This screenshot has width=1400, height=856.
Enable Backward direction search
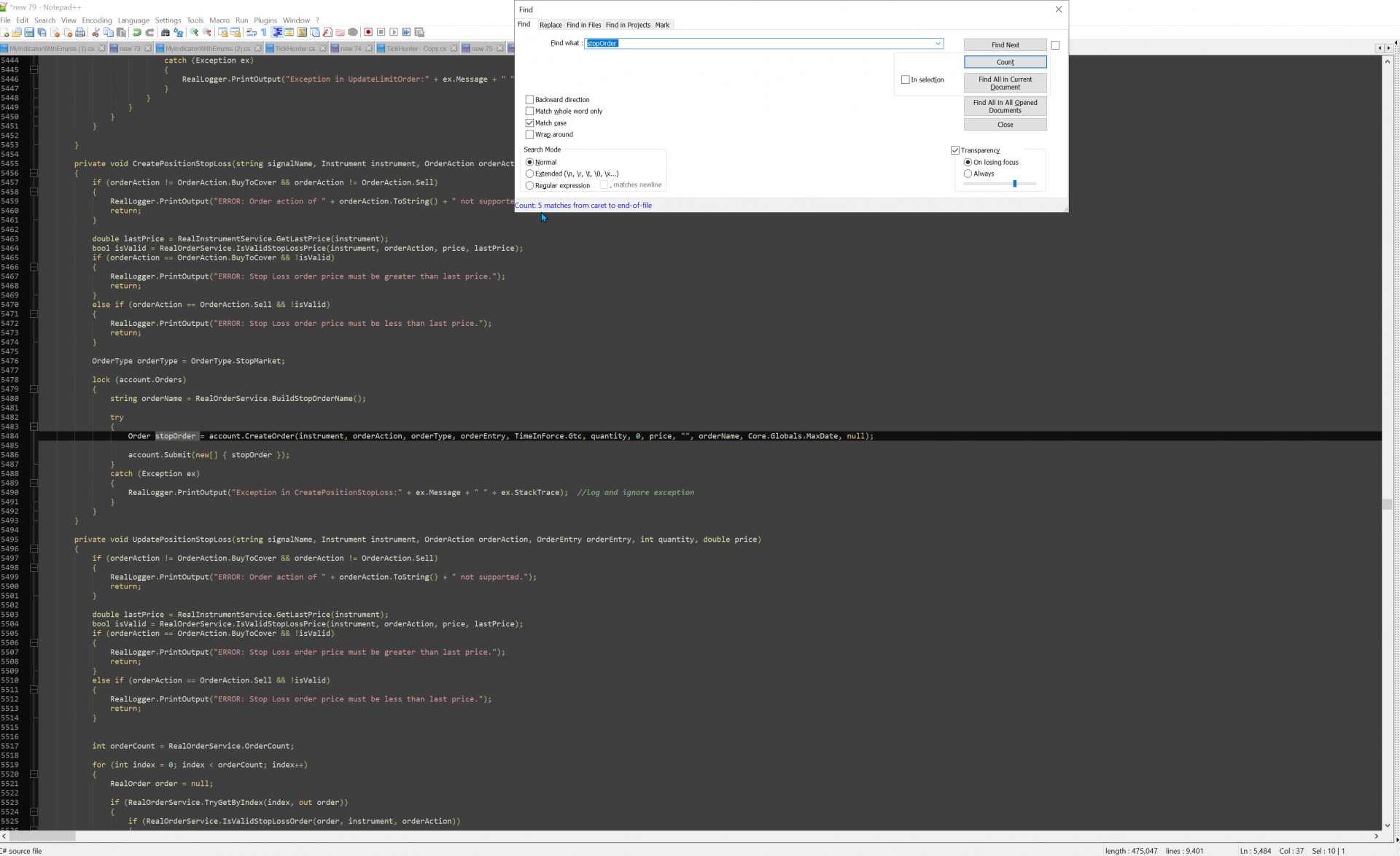[530, 99]
